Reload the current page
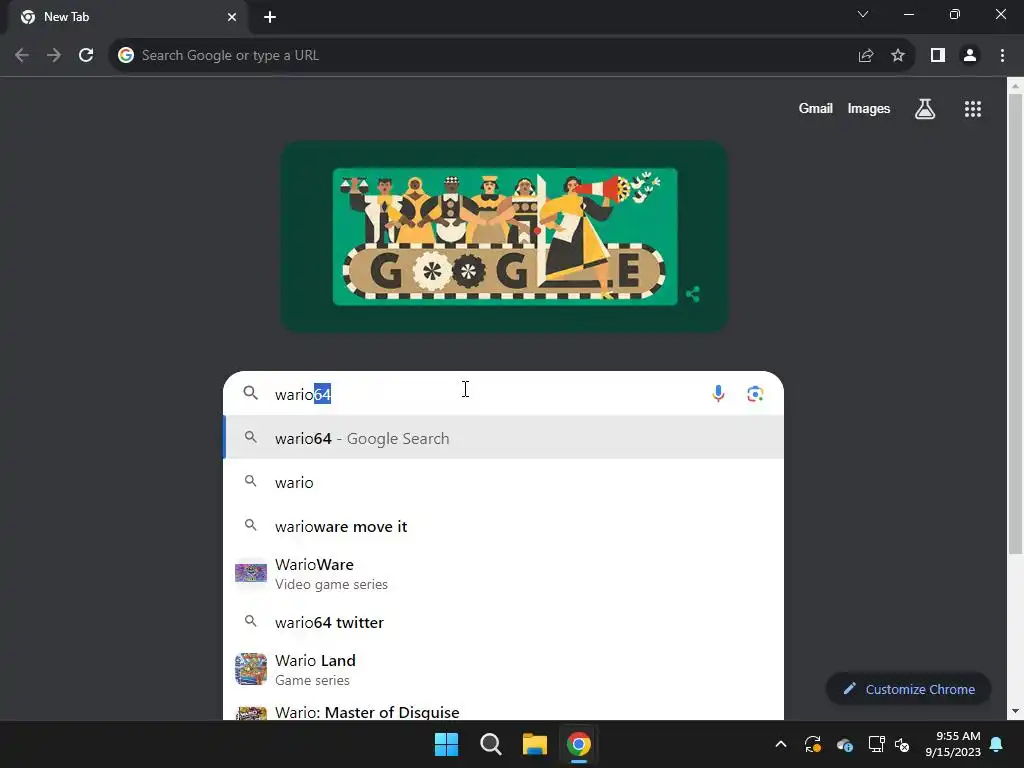The image size is (1024, 768). [x=86, y=56]
